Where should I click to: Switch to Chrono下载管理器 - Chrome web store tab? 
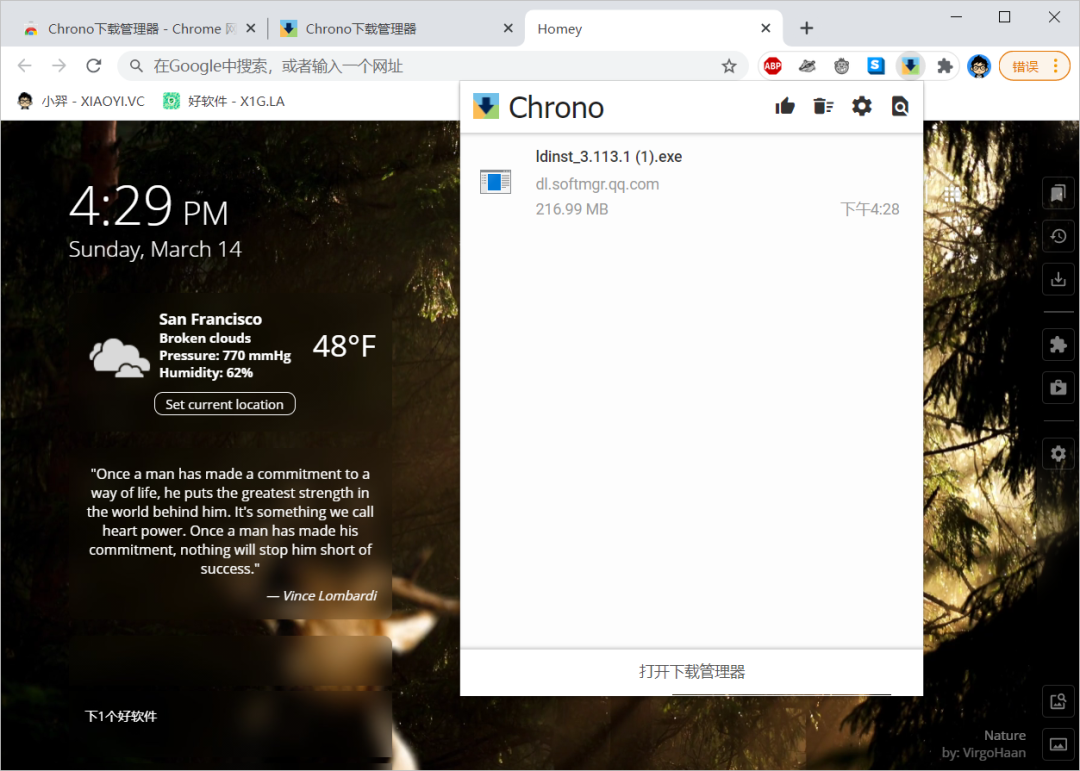coord(141,29)
